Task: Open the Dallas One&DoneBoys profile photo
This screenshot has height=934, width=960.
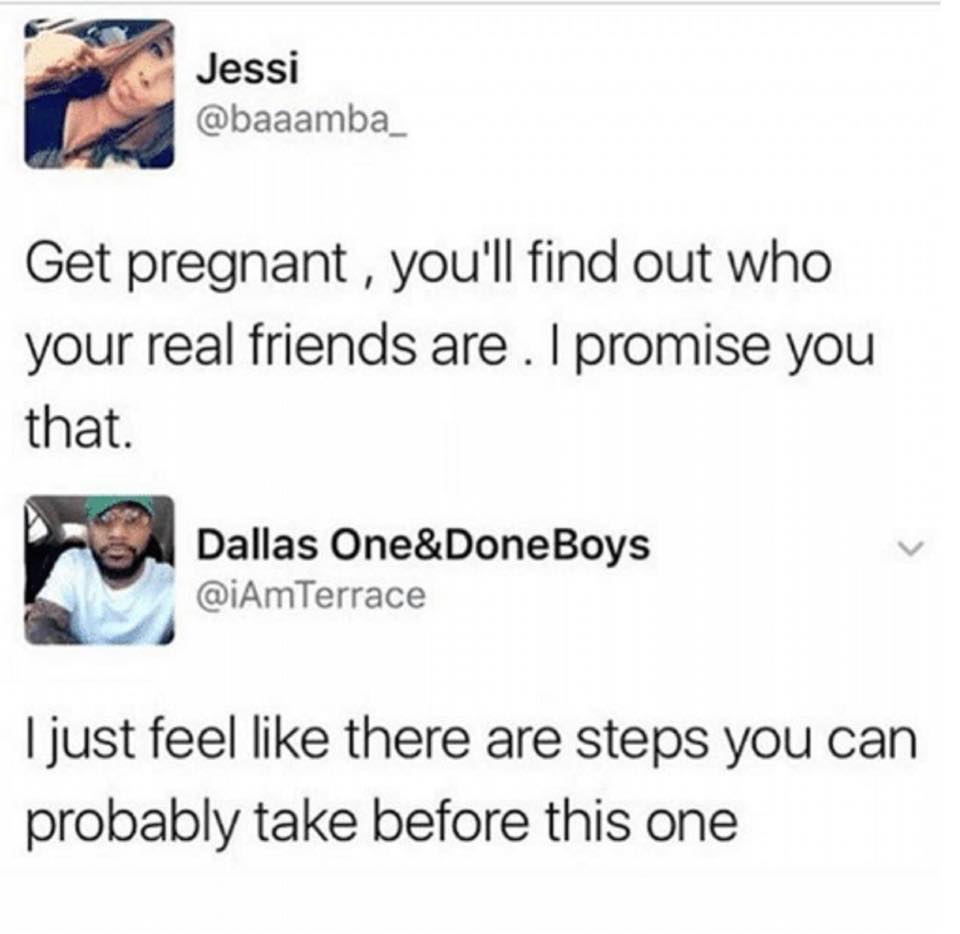Action: [x=100, y=570]
